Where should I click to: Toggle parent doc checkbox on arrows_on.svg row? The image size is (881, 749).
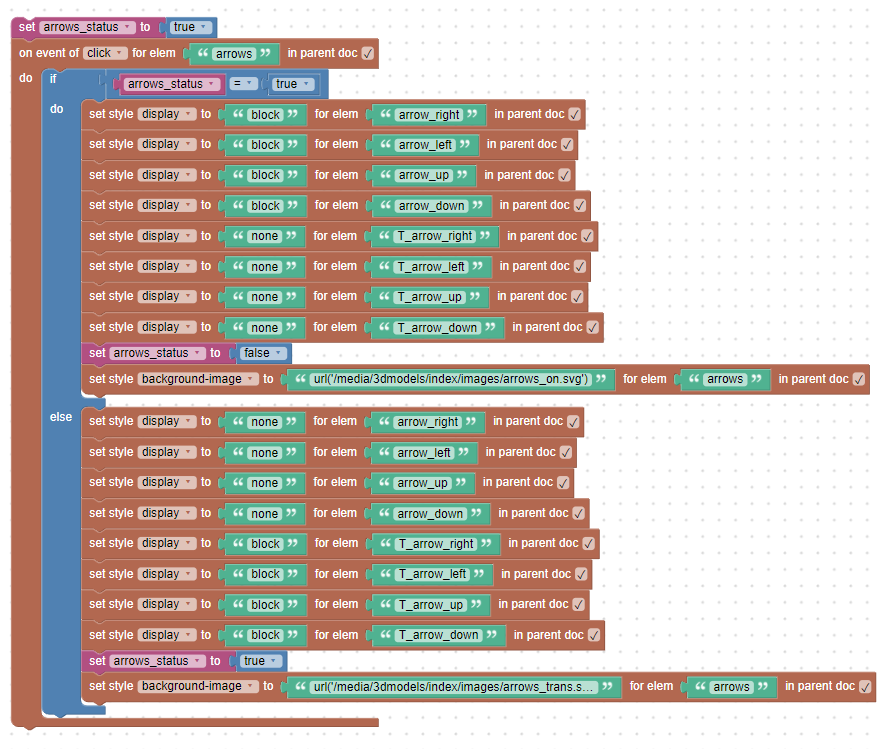(x=859, y=380)
